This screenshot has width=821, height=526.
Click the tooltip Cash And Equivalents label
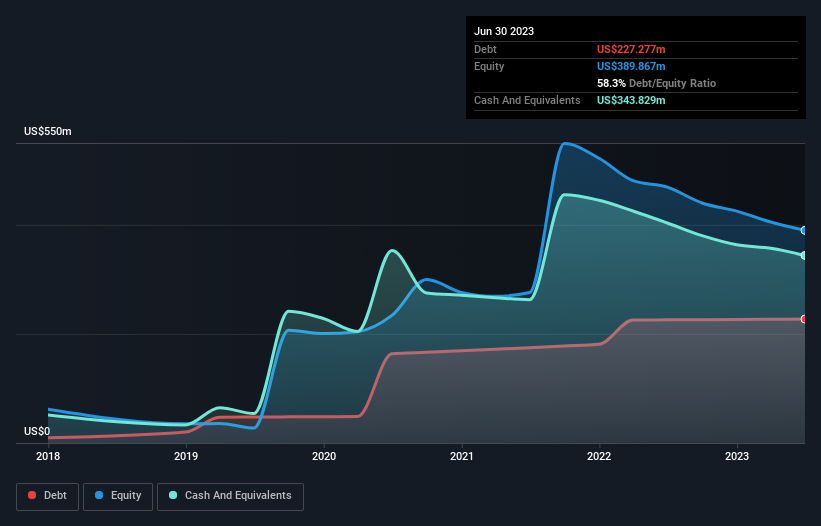click(x=527, y=100)
